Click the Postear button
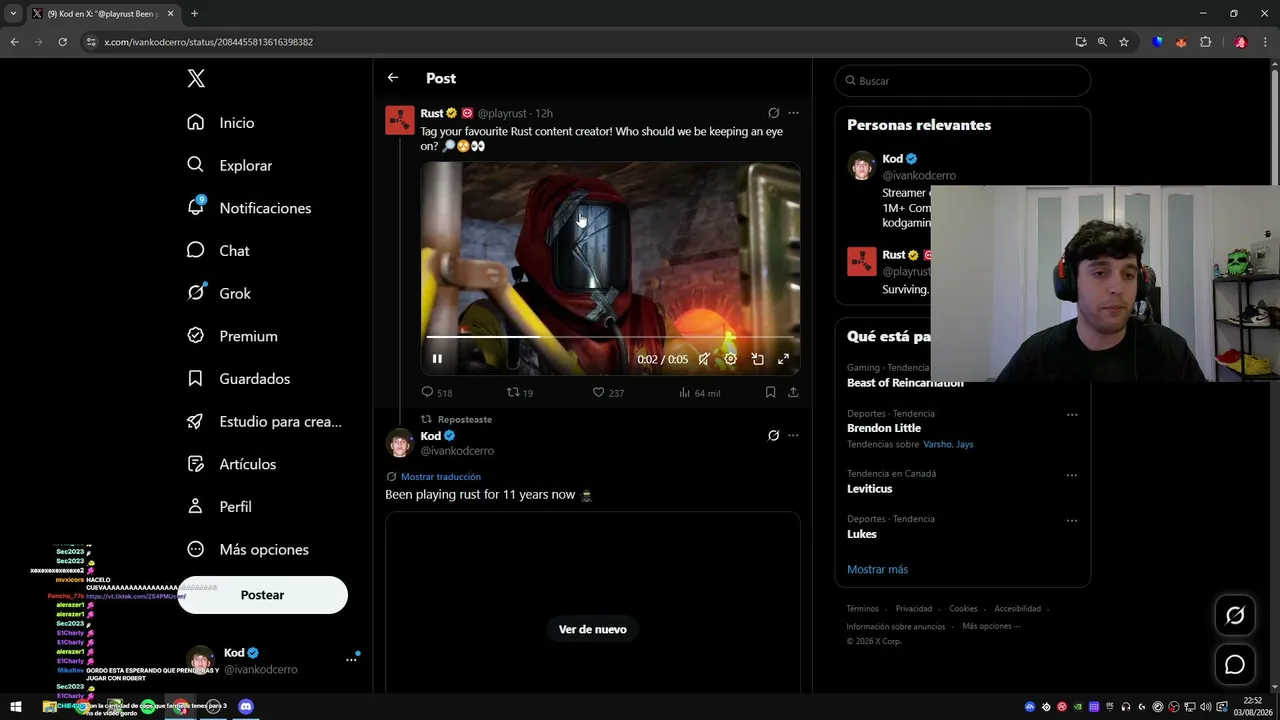1280x720 pixels. coord(262,595)
